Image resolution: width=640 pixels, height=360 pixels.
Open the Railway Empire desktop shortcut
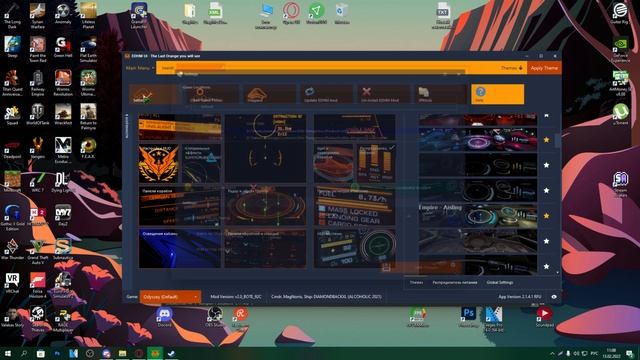[x=38, y=83]
